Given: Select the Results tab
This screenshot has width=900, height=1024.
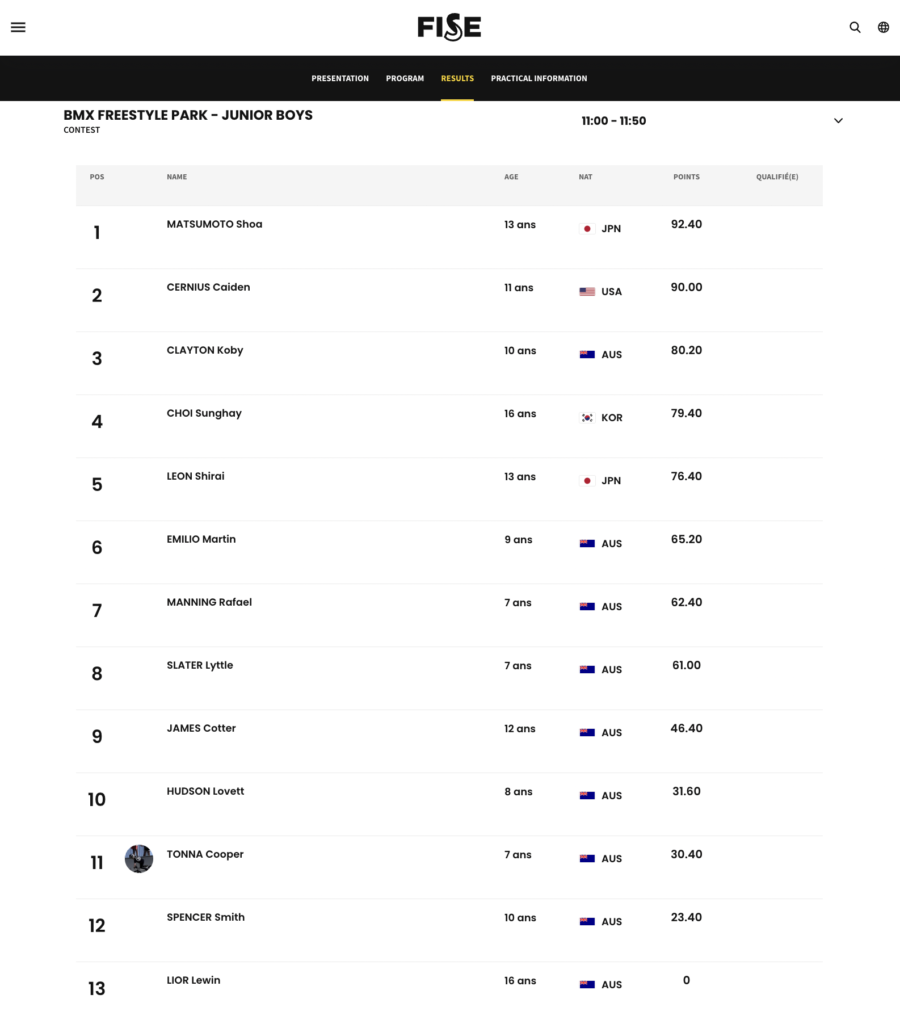Looking at the screenshot, I should [x=457, y=78].
